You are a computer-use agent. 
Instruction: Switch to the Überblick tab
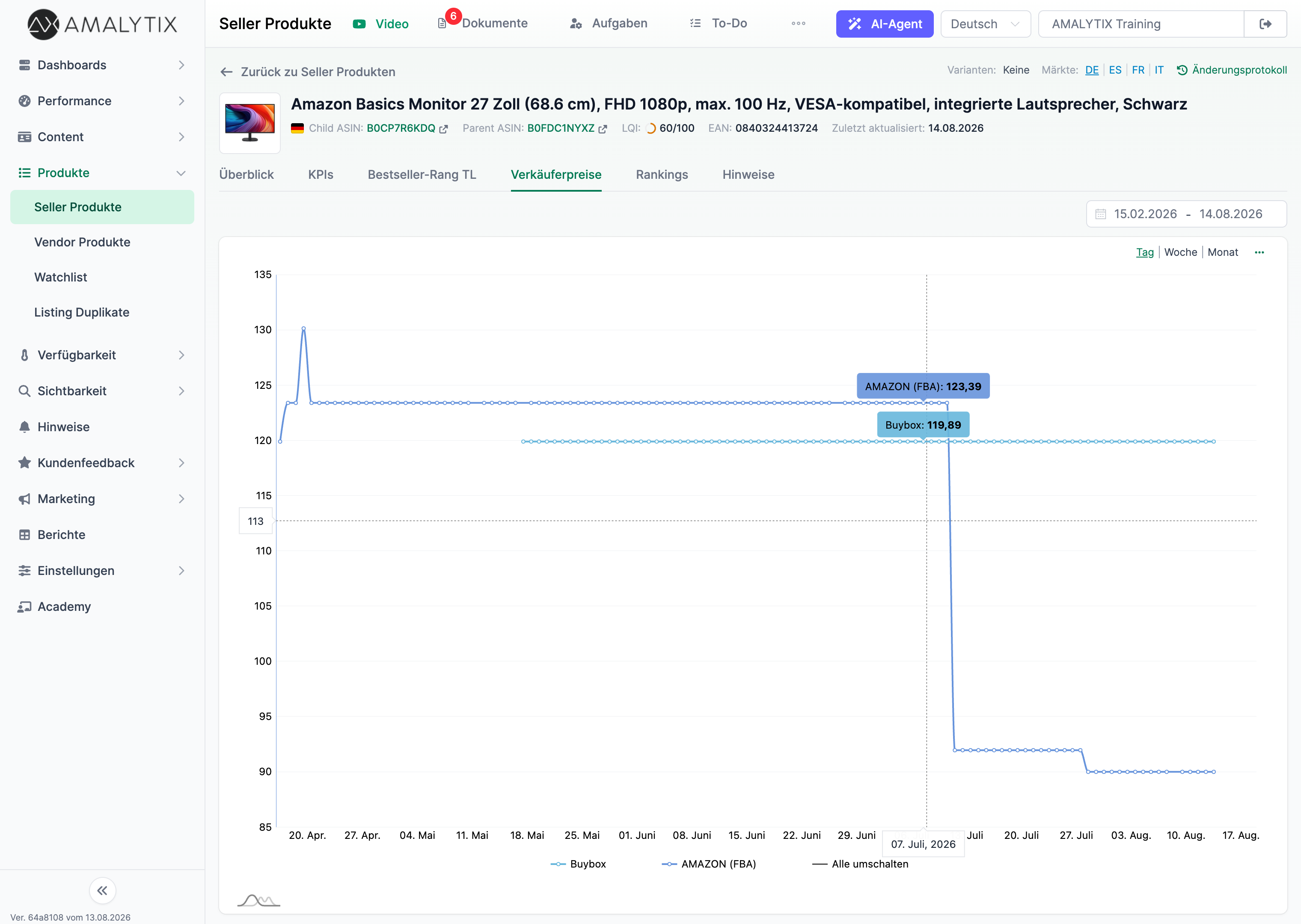point(247,175)
